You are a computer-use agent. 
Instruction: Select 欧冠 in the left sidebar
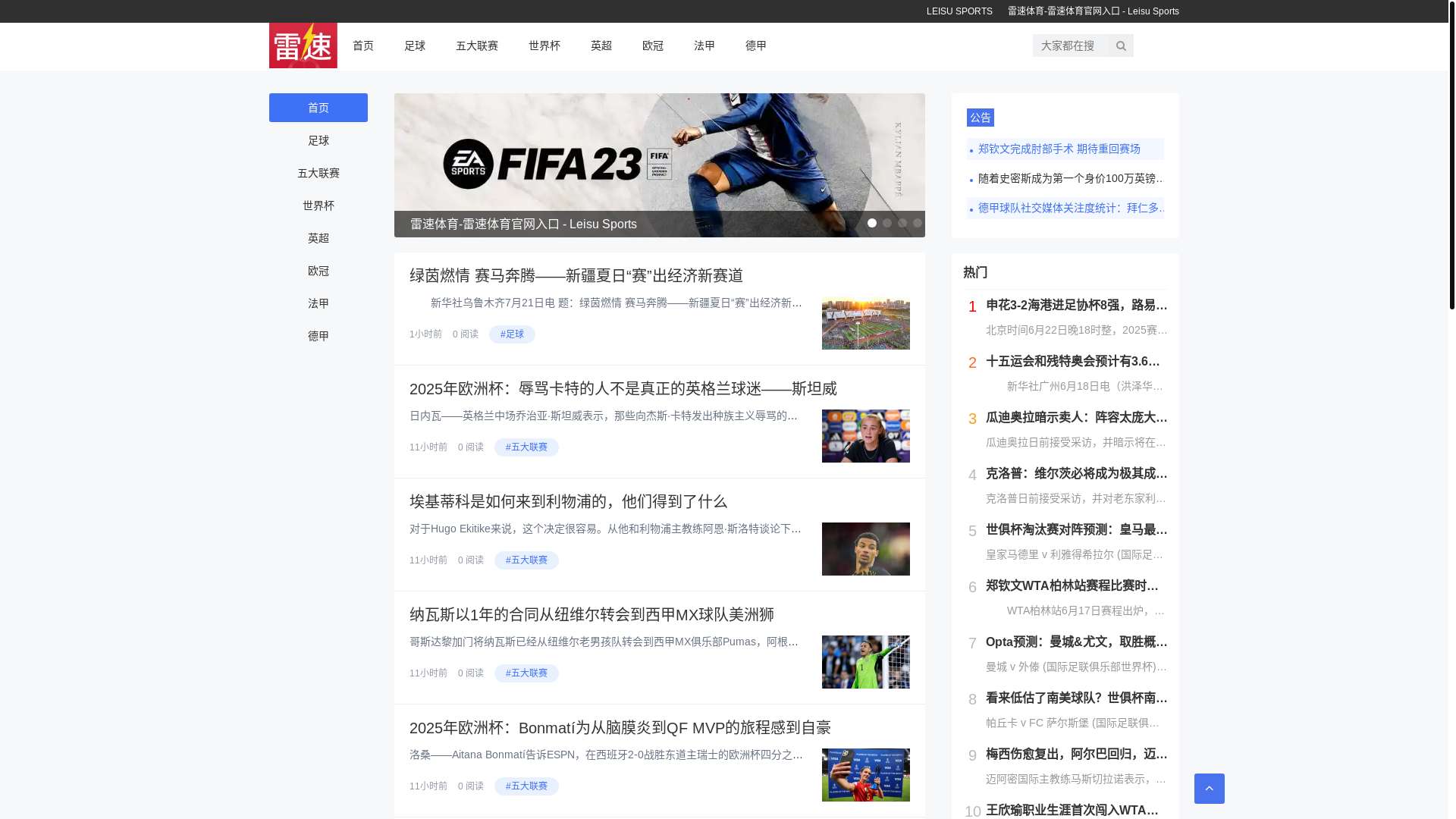coord(318,271)
